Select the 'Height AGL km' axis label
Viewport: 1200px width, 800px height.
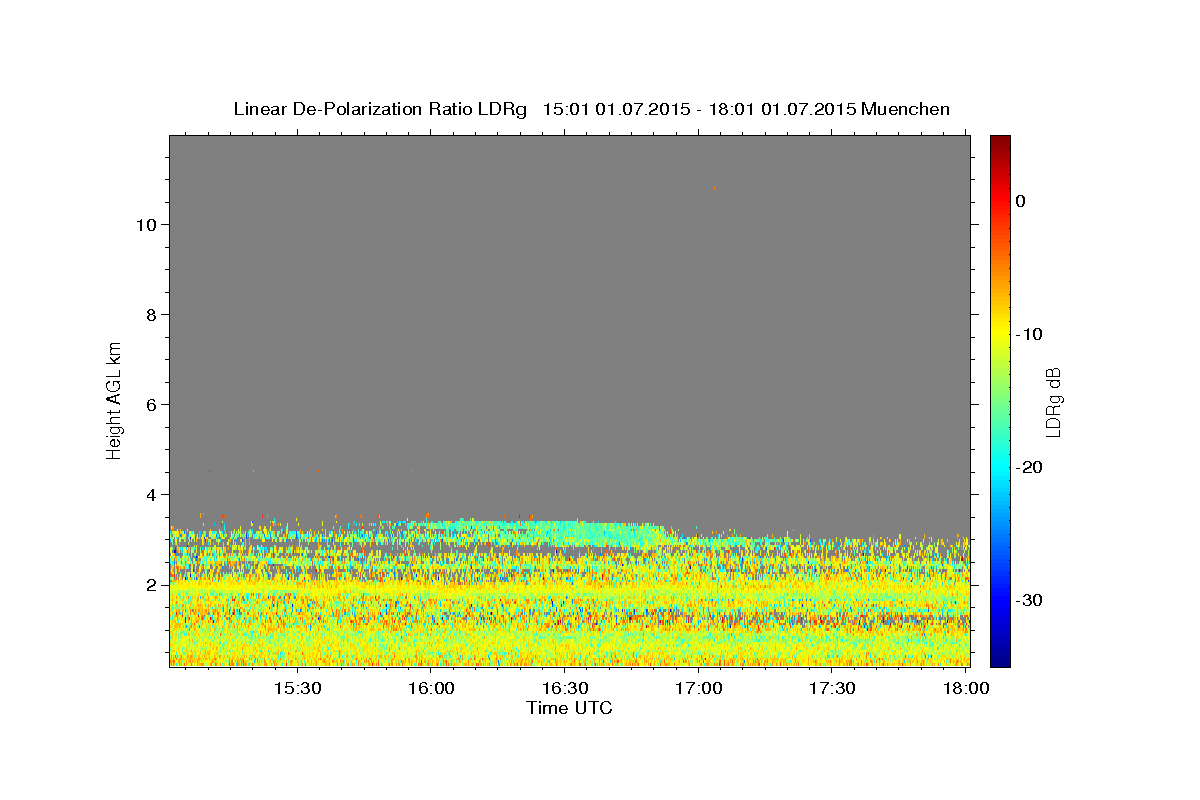tap(114, 400)
